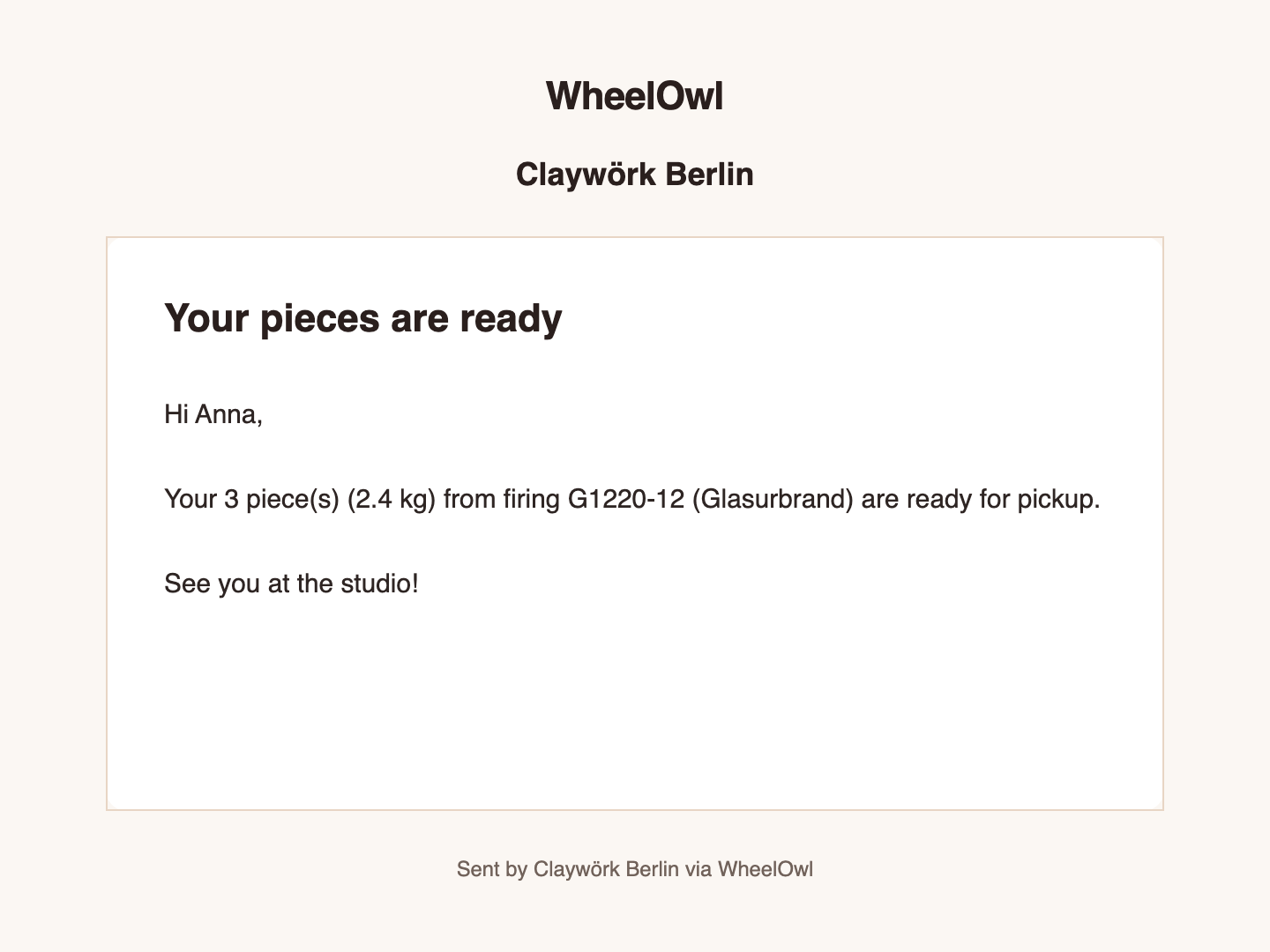The image size is (1270, 952).
Task: Click the name Anna in the greeting
Action: pos(228,414)
